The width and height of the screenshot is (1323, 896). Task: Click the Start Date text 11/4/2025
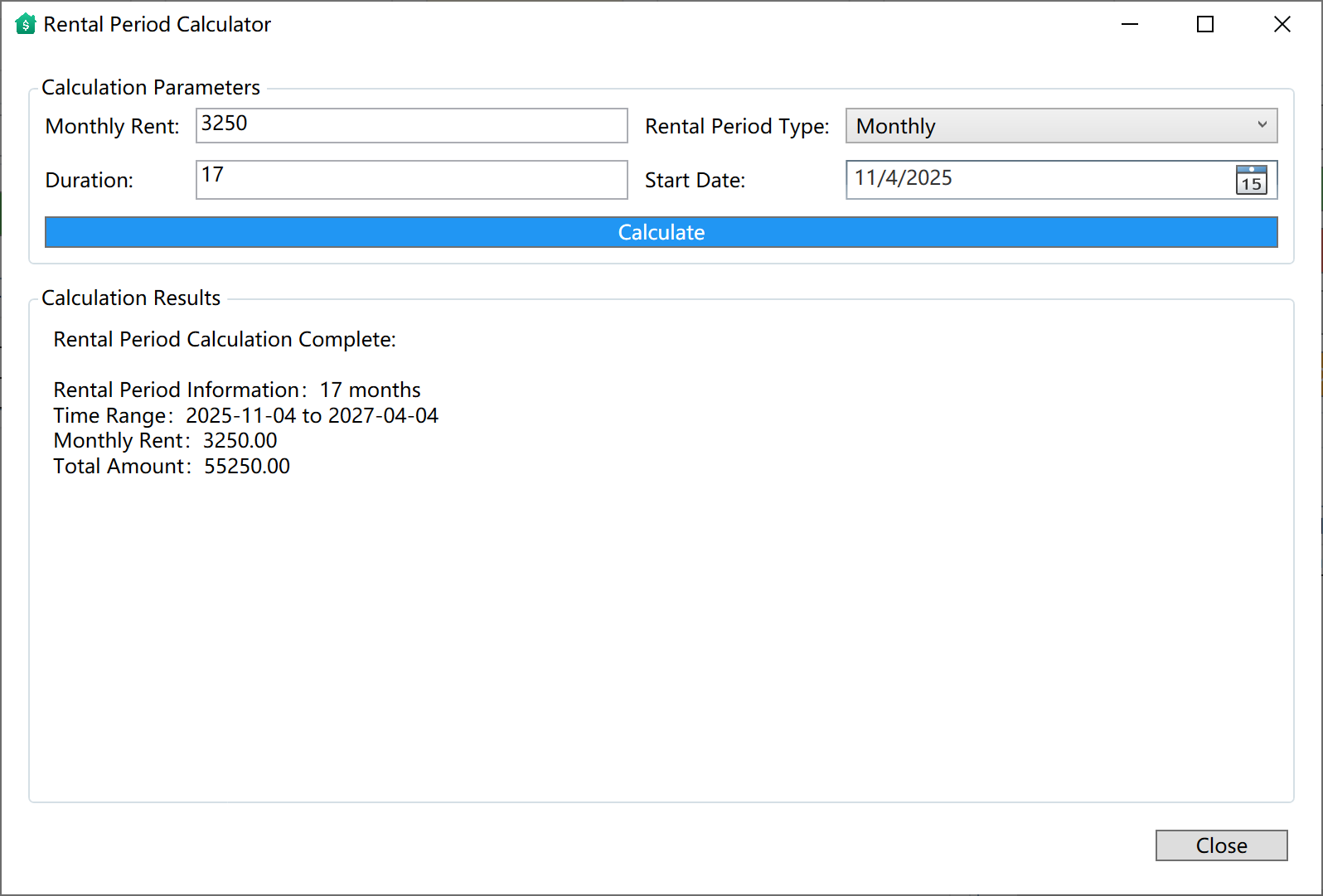[x=904, y=178]
